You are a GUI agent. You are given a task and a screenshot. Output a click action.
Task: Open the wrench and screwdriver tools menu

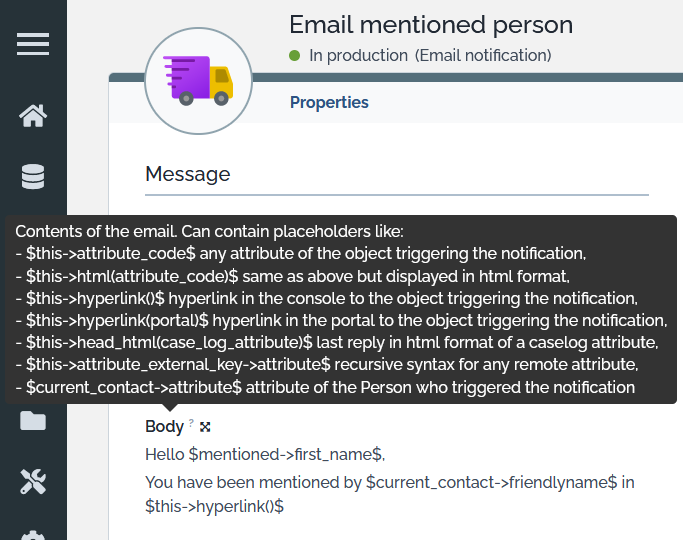click(33, 482)
